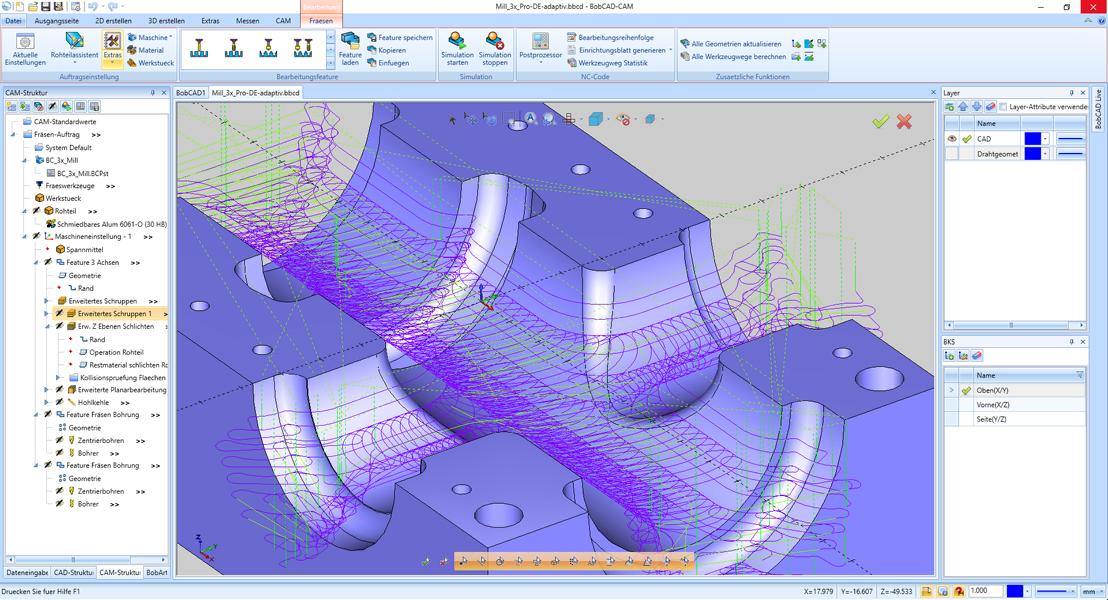Click Alle Geometrien aktualisieren
1108x600 pixels.
click(x=731, y=44)
